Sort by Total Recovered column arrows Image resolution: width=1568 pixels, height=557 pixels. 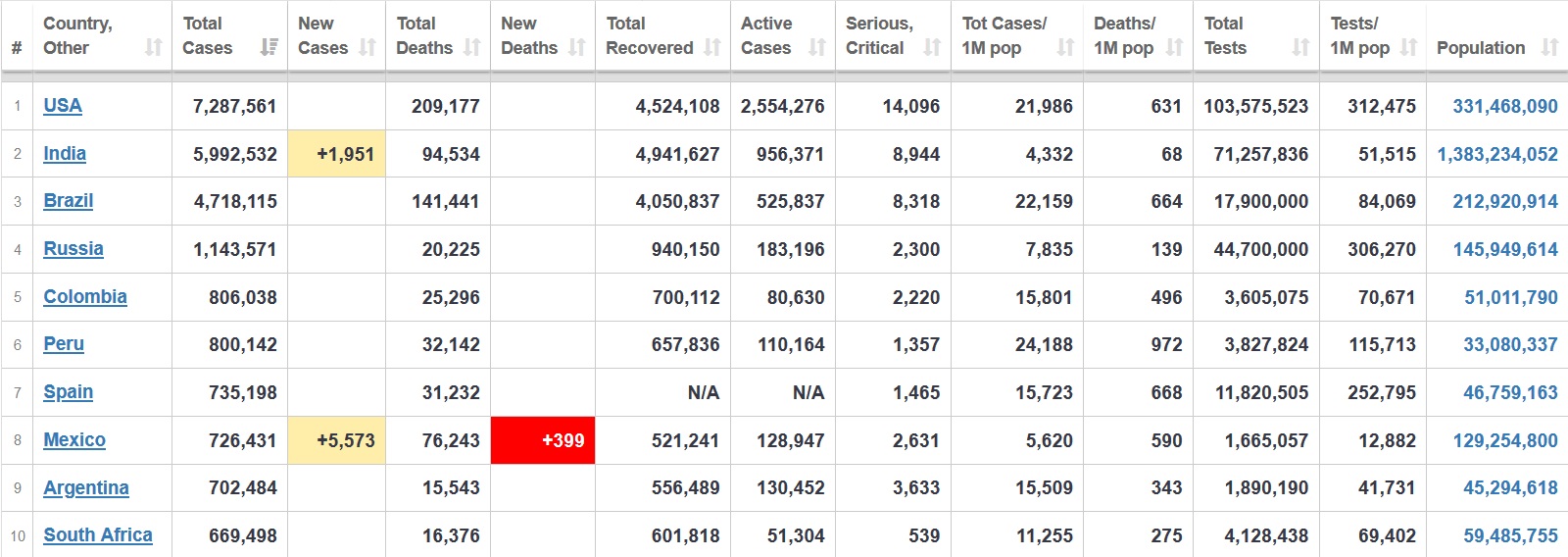pyautogui.click(x=712, y=47)
